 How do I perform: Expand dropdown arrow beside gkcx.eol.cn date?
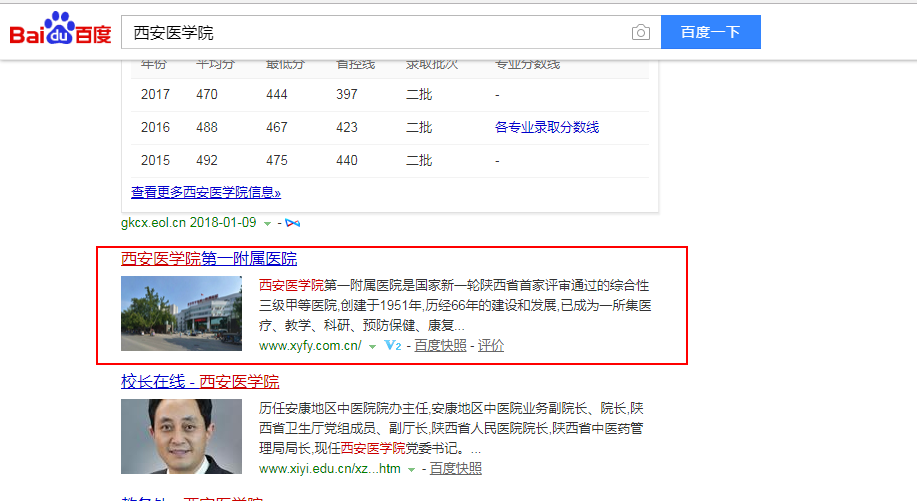(267, 223)
